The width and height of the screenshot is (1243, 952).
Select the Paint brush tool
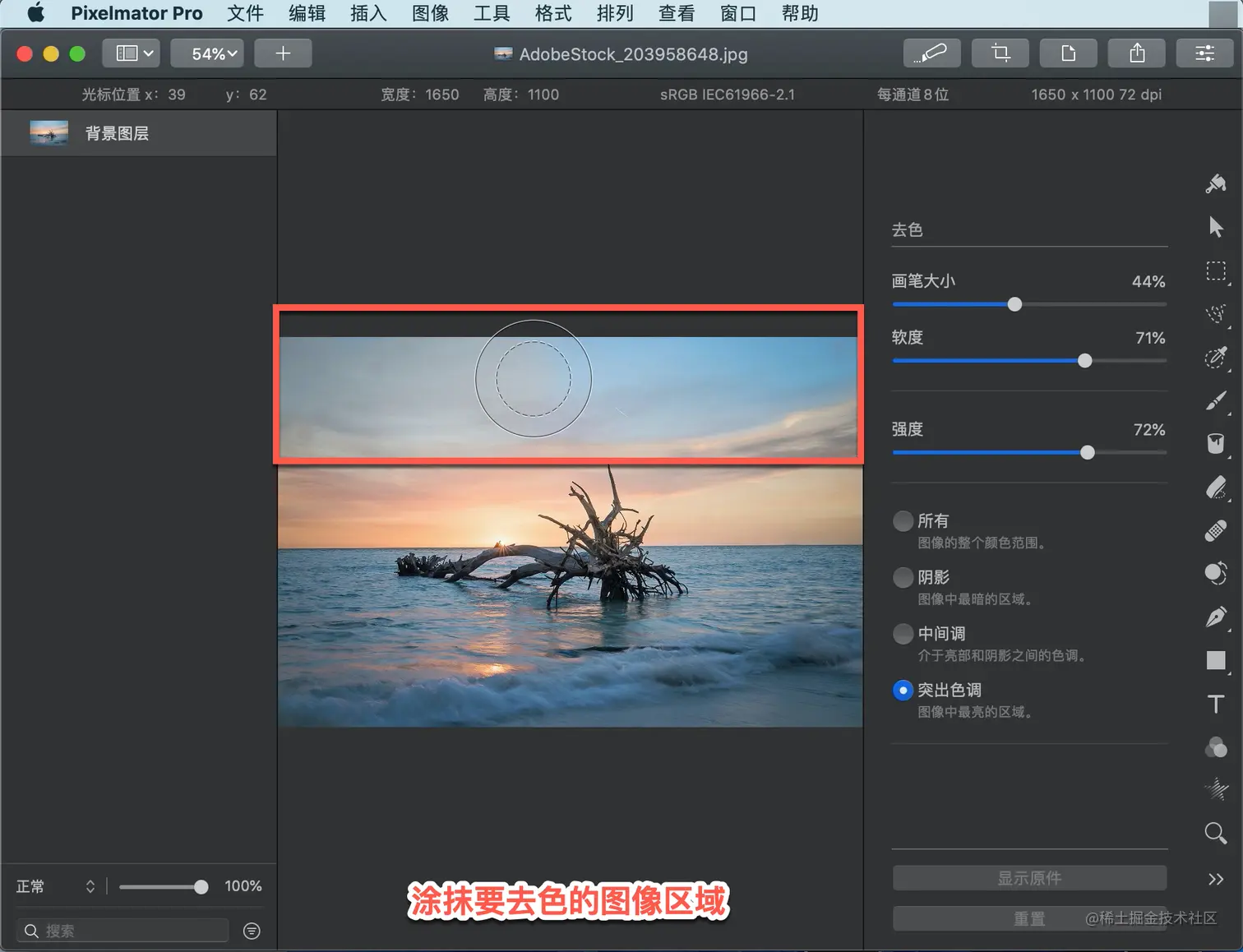coord(1216,400)
